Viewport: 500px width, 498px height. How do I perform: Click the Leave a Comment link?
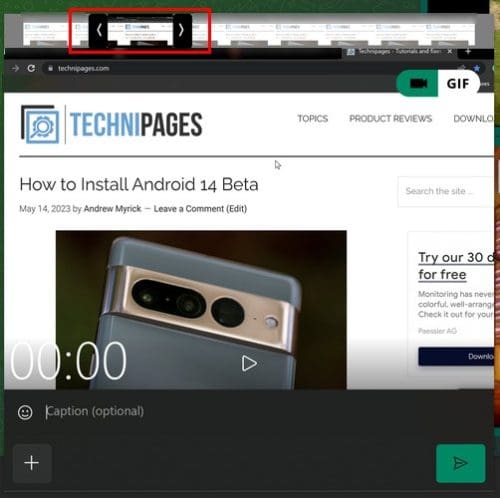tap(189, 209)
